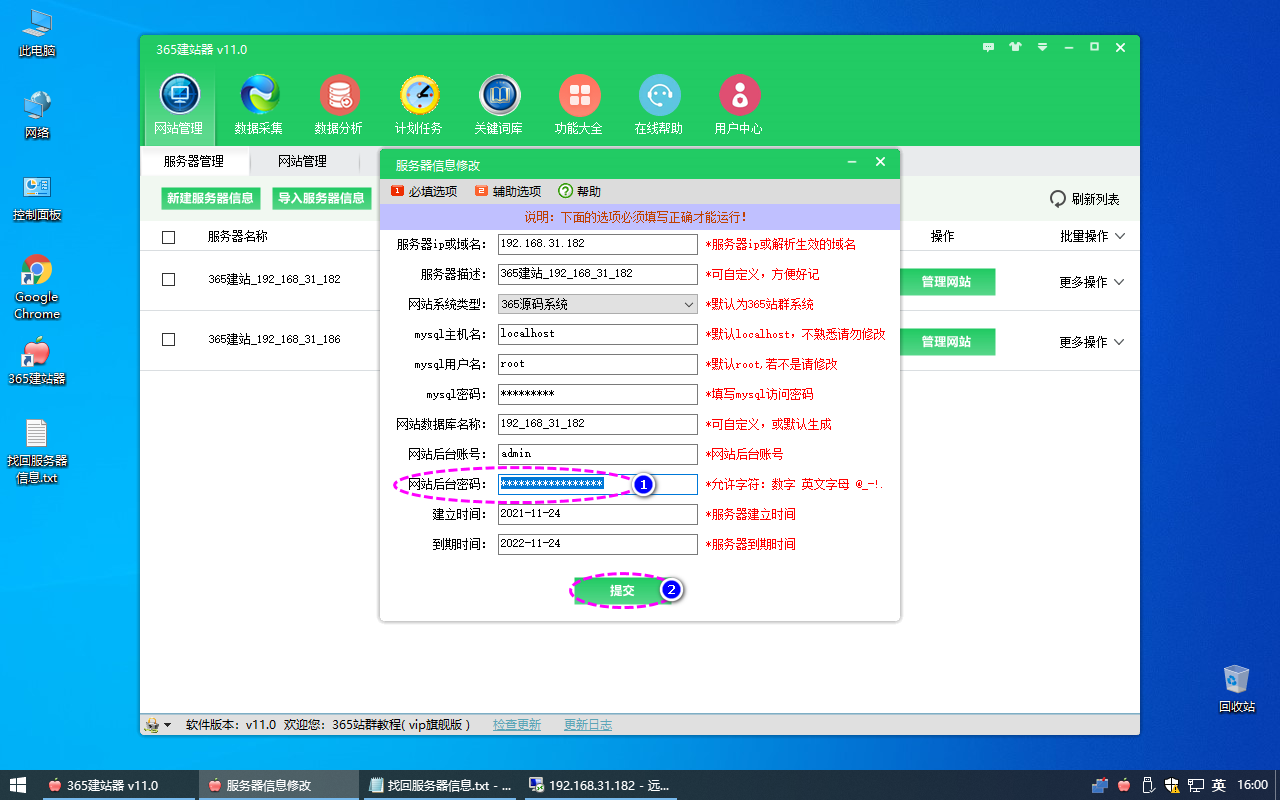Click the 检查更新 link in status bar
The width and height of the screenshot is (1280, 800).
click(517, 725)
